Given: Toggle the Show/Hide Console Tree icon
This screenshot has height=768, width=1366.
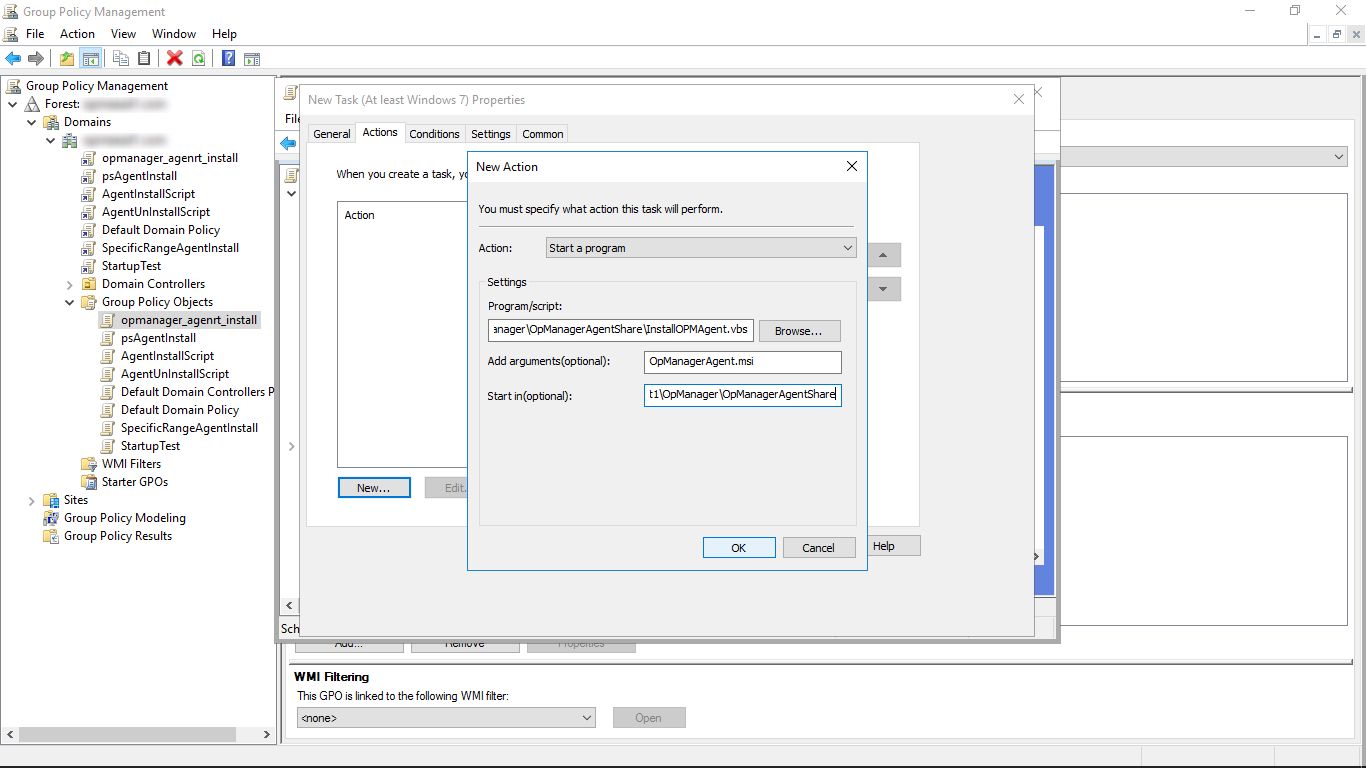Looking at the screenshot, I should 90,59.
